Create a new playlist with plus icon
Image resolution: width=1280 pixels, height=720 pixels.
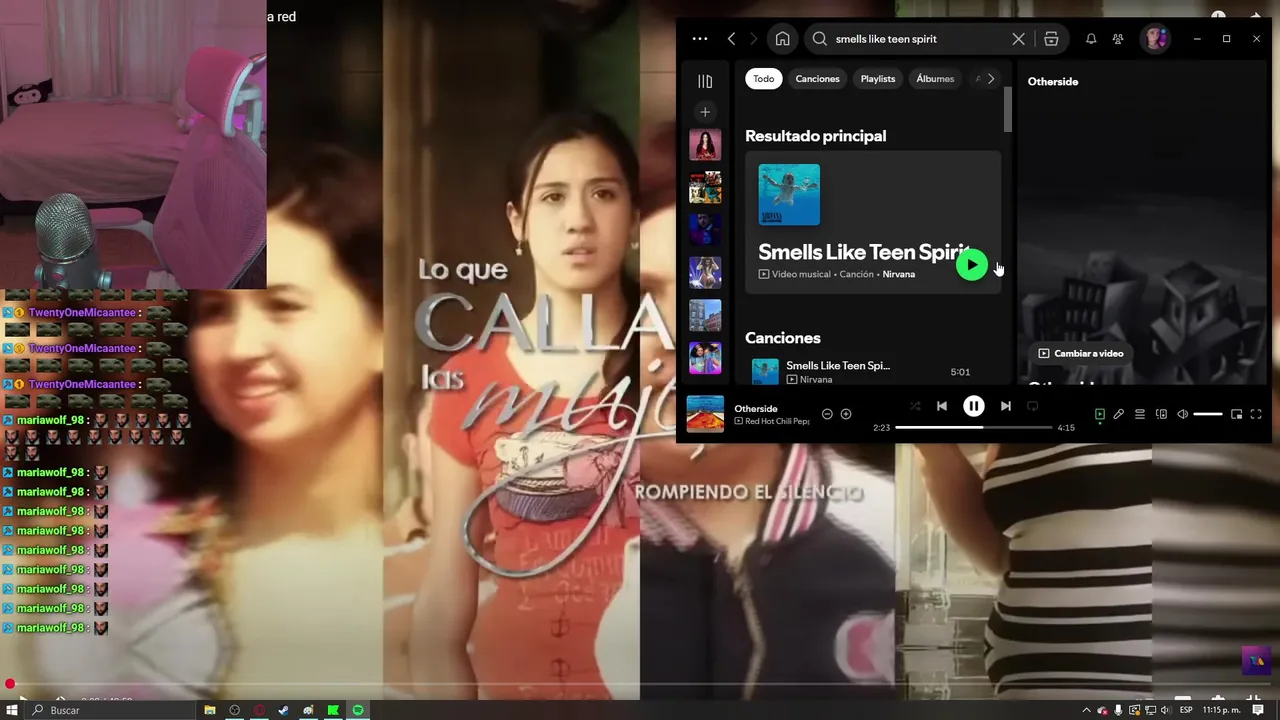705,112
